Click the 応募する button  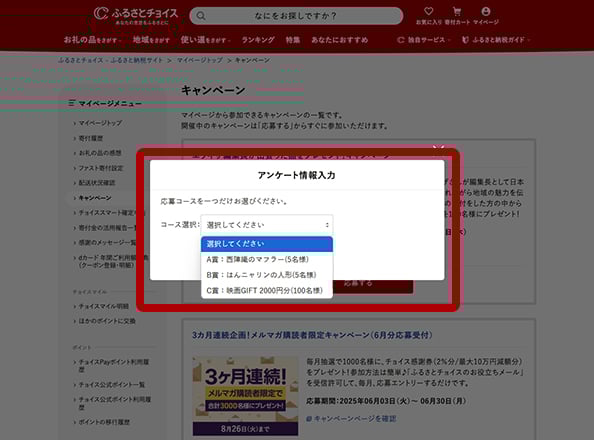(x=359, y=283)
